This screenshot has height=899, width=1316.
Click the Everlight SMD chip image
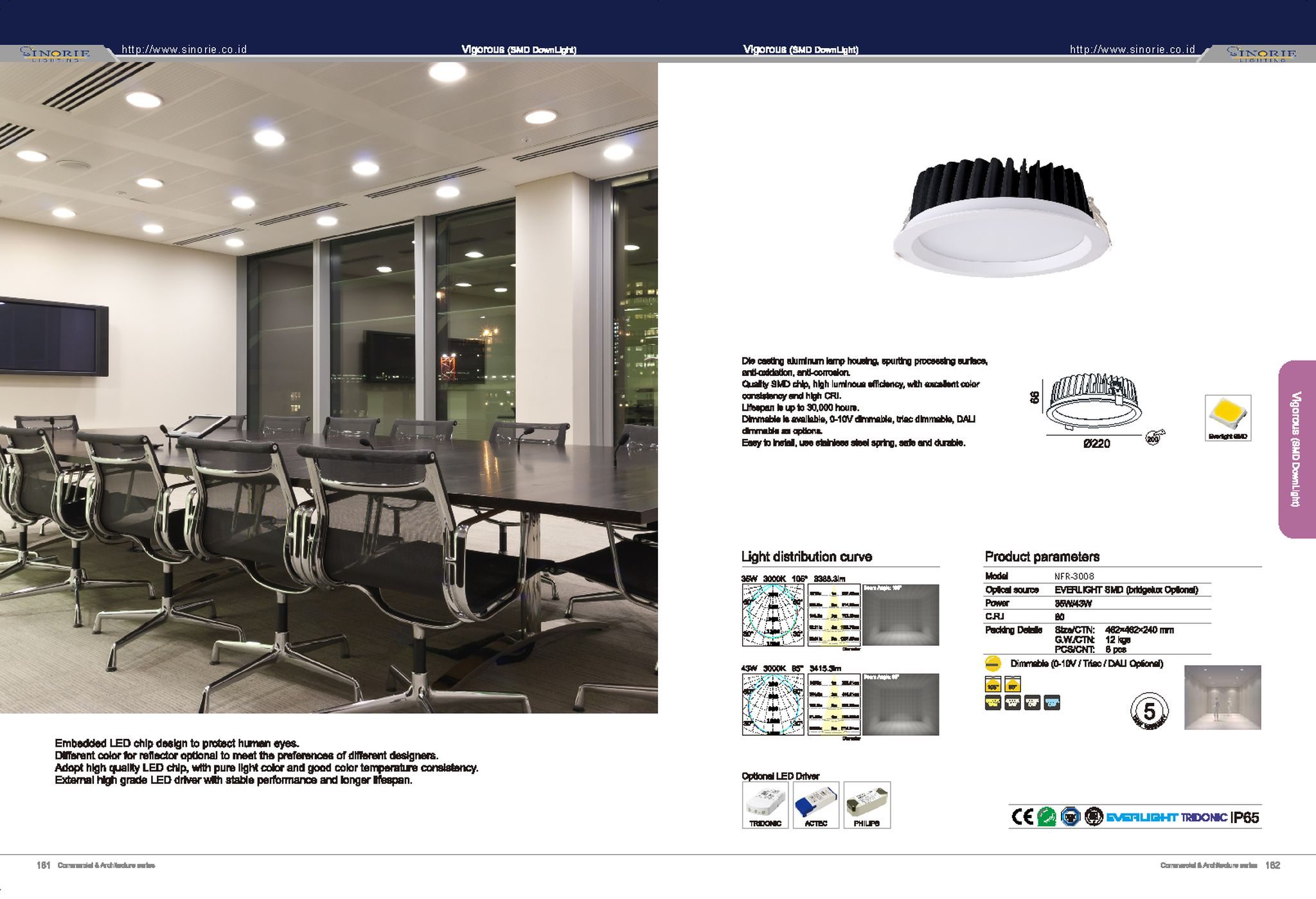click(x=1227, y=416)
